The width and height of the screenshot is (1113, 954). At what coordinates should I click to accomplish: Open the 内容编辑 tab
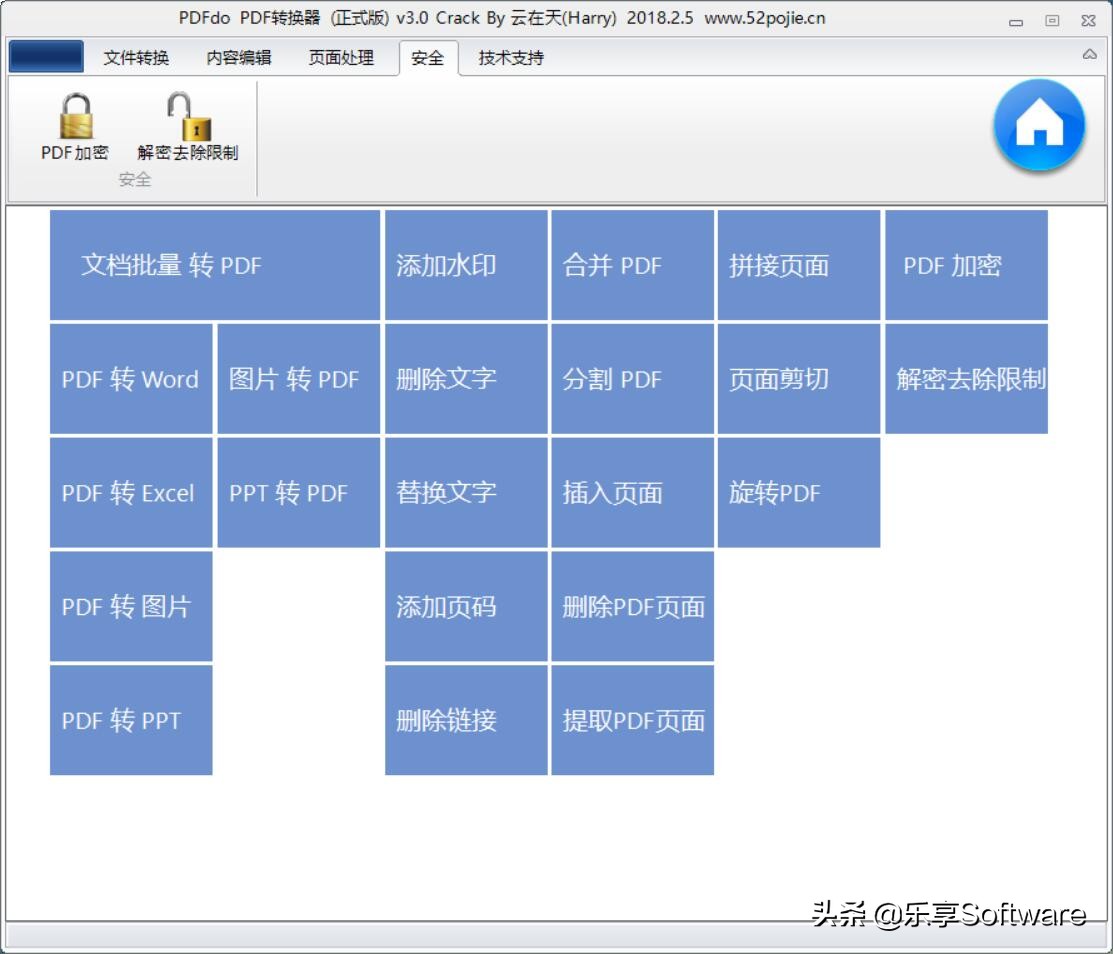pyautogui.click(x=241, y=58)
